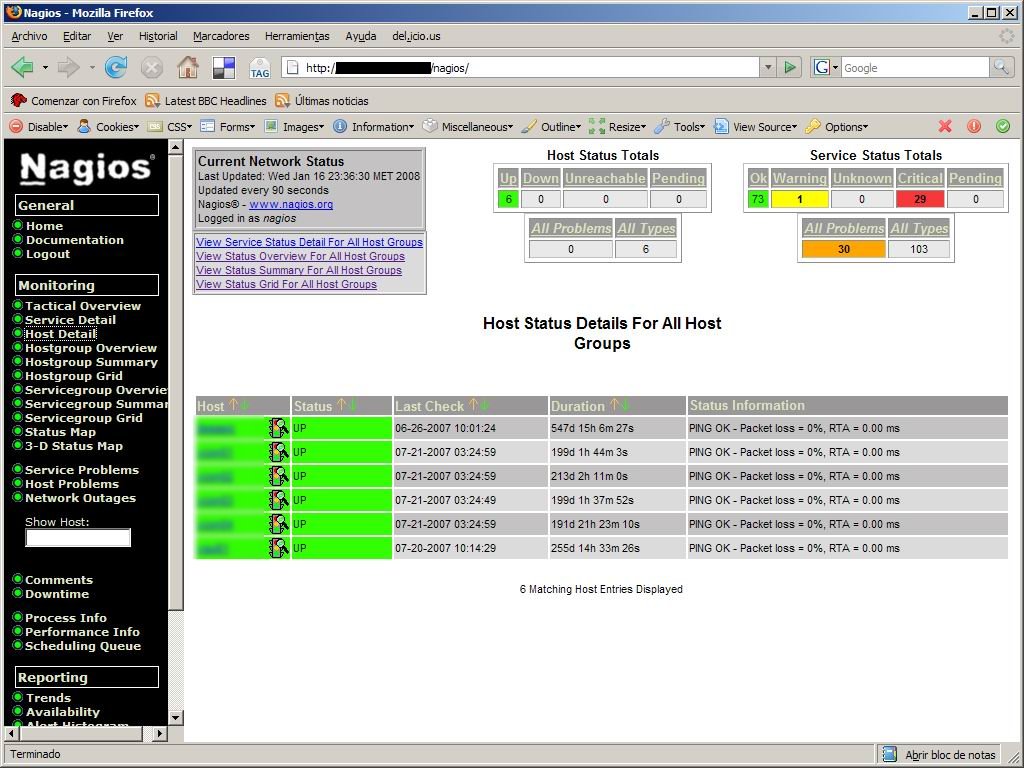The image size is (1024, 768).
Task: Click the red X icon on the Web Developer toolbar
Action: [946, 126]
